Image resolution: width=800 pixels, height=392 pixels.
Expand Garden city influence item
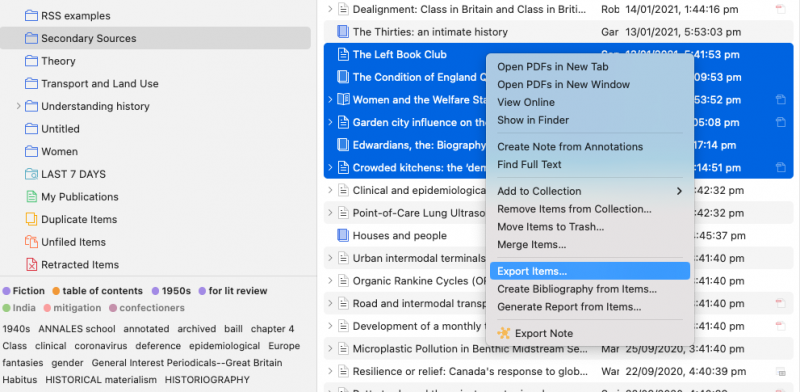(x=330, y=122)
